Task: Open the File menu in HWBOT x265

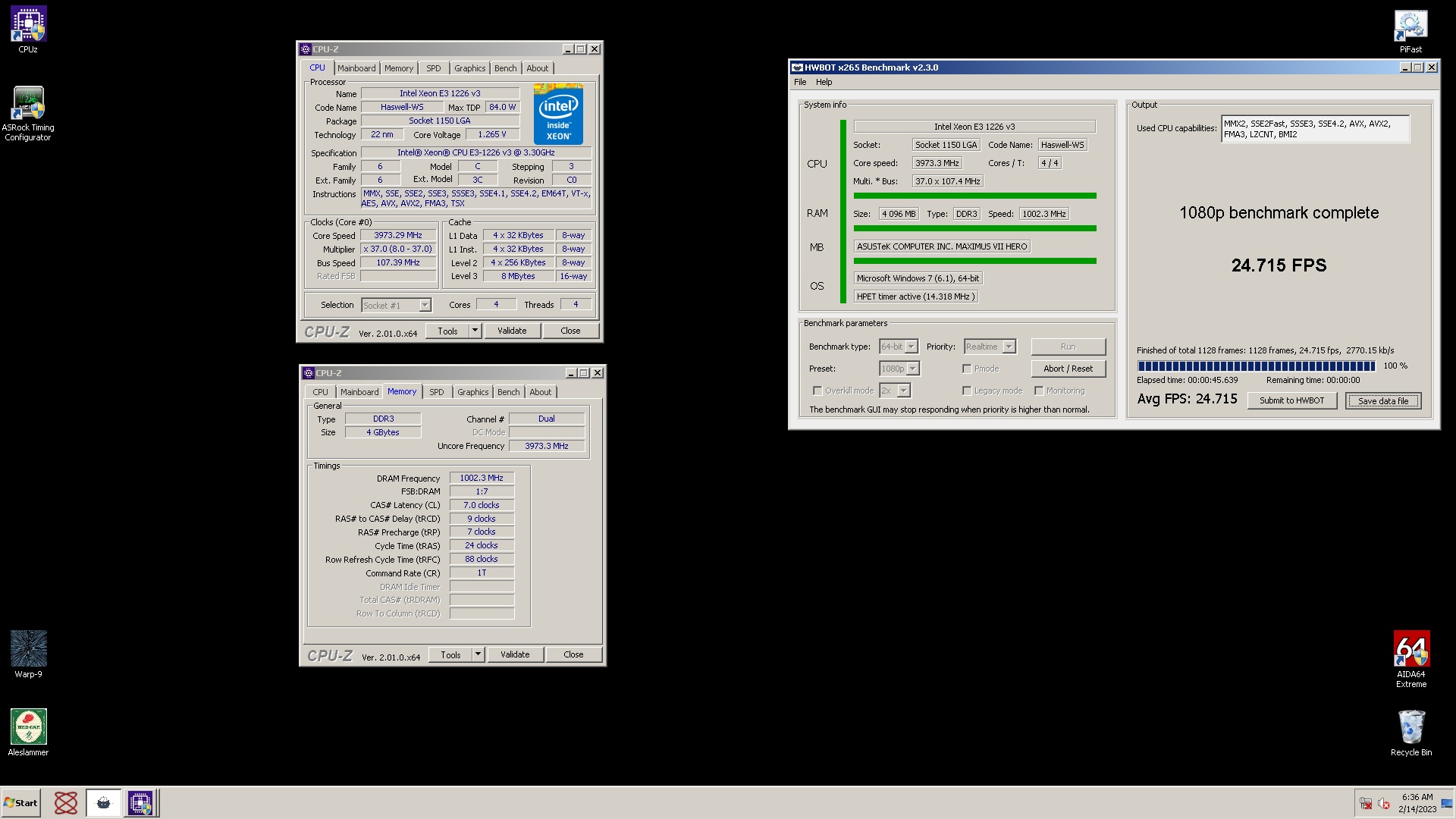Action: pyautogui.click(x=800, y=82)
